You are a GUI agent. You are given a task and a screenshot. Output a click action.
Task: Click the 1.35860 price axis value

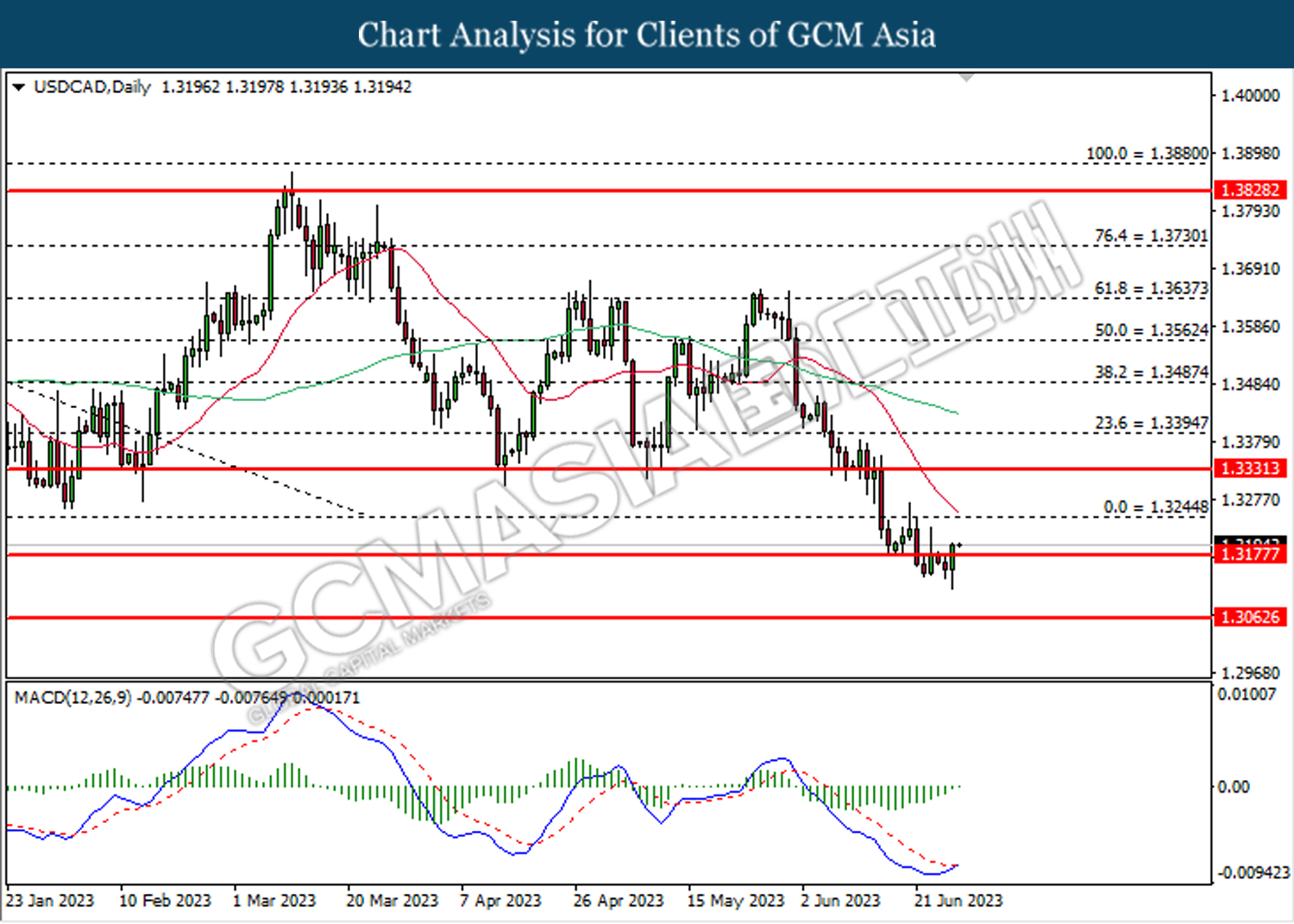click(x=1251, y=327)
